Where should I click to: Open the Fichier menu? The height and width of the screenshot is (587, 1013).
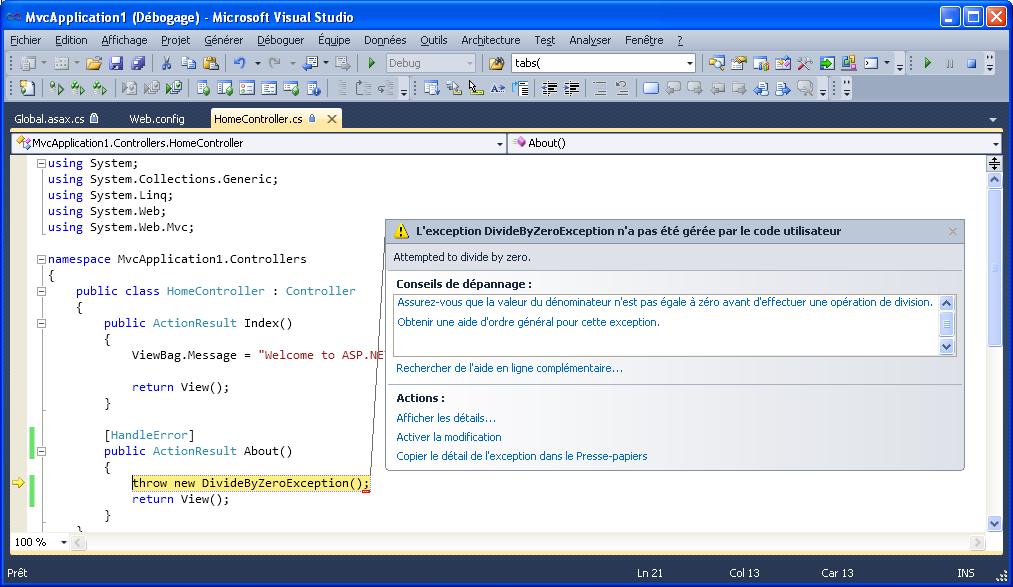26,40
